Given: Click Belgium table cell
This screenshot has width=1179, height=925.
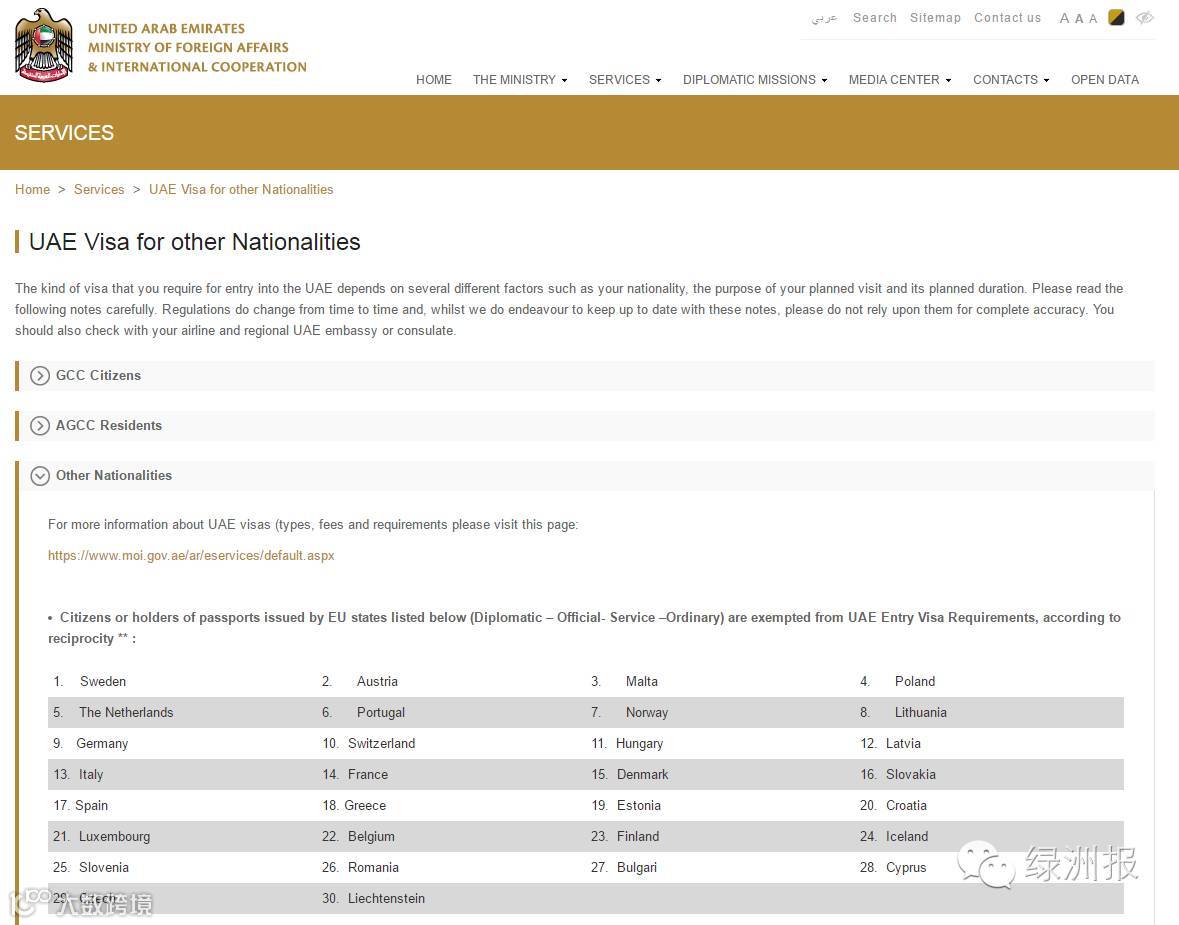Looking at the screenshot, I should (371, 836).
